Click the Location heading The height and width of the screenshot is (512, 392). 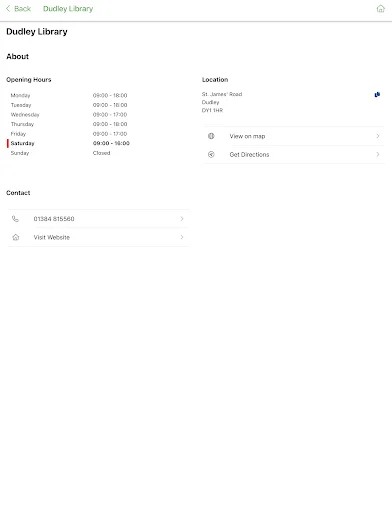pyautogui.click(x=215, y=80)
